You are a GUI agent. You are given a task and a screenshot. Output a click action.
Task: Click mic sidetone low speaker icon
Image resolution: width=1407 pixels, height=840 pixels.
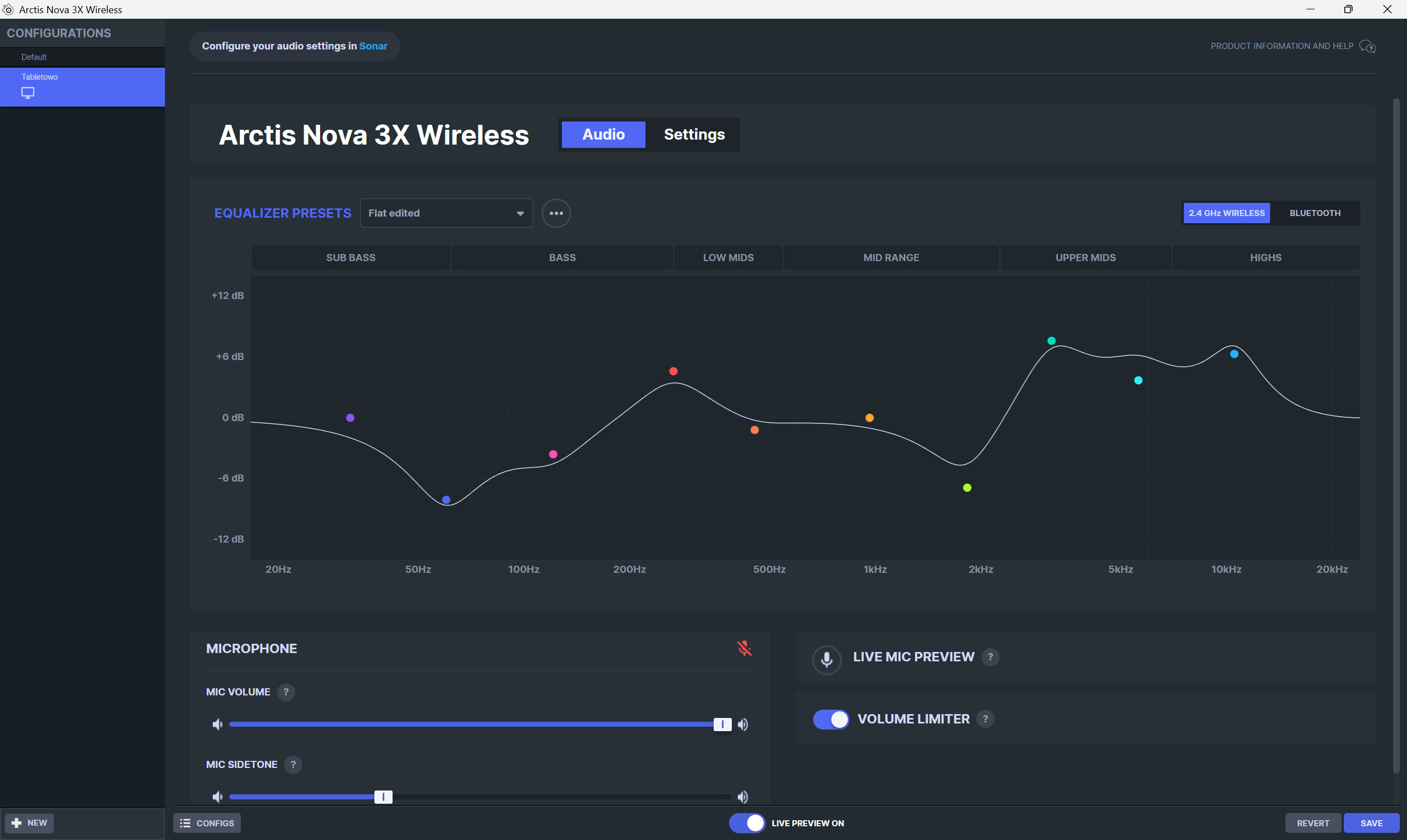click(217, 797)
